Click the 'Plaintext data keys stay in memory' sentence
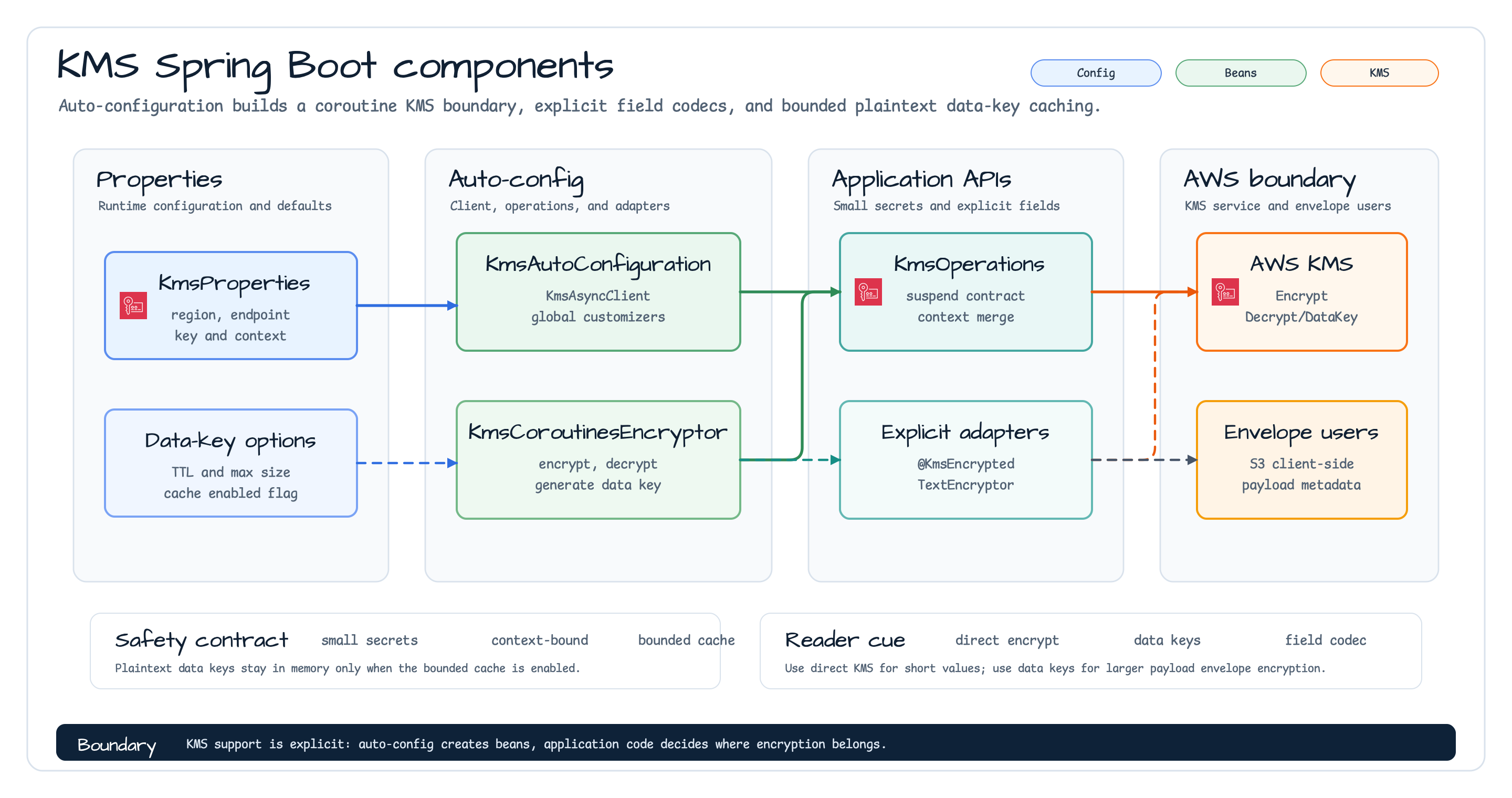Image resolution: width=1512 pixels, height=798 pixels. click(347, 668)
